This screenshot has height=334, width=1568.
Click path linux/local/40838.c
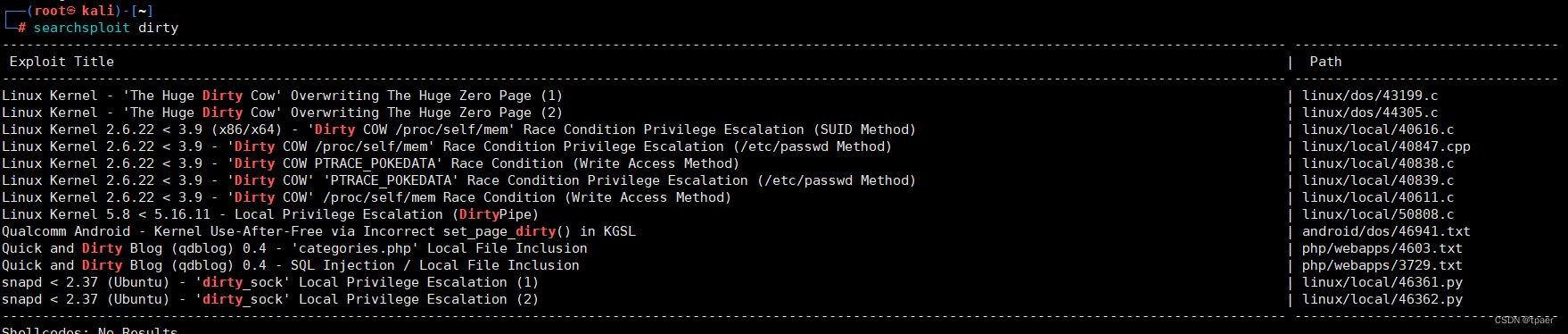(x=1378, y=163)
